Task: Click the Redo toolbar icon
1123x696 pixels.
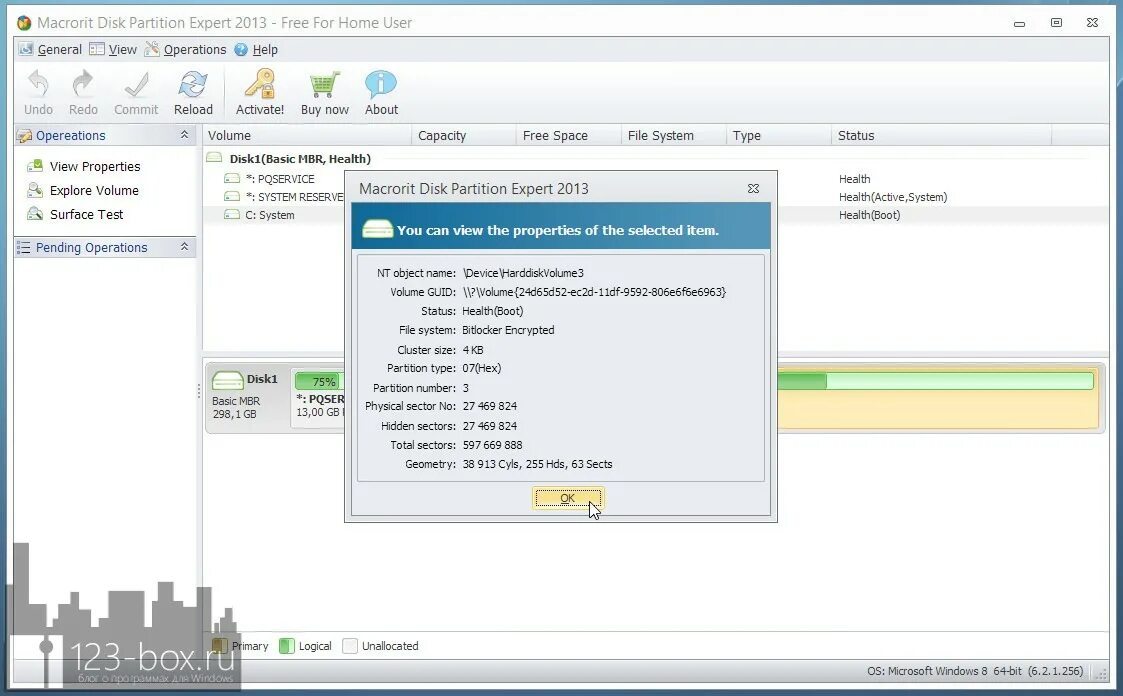Action: tap(83, 84)
